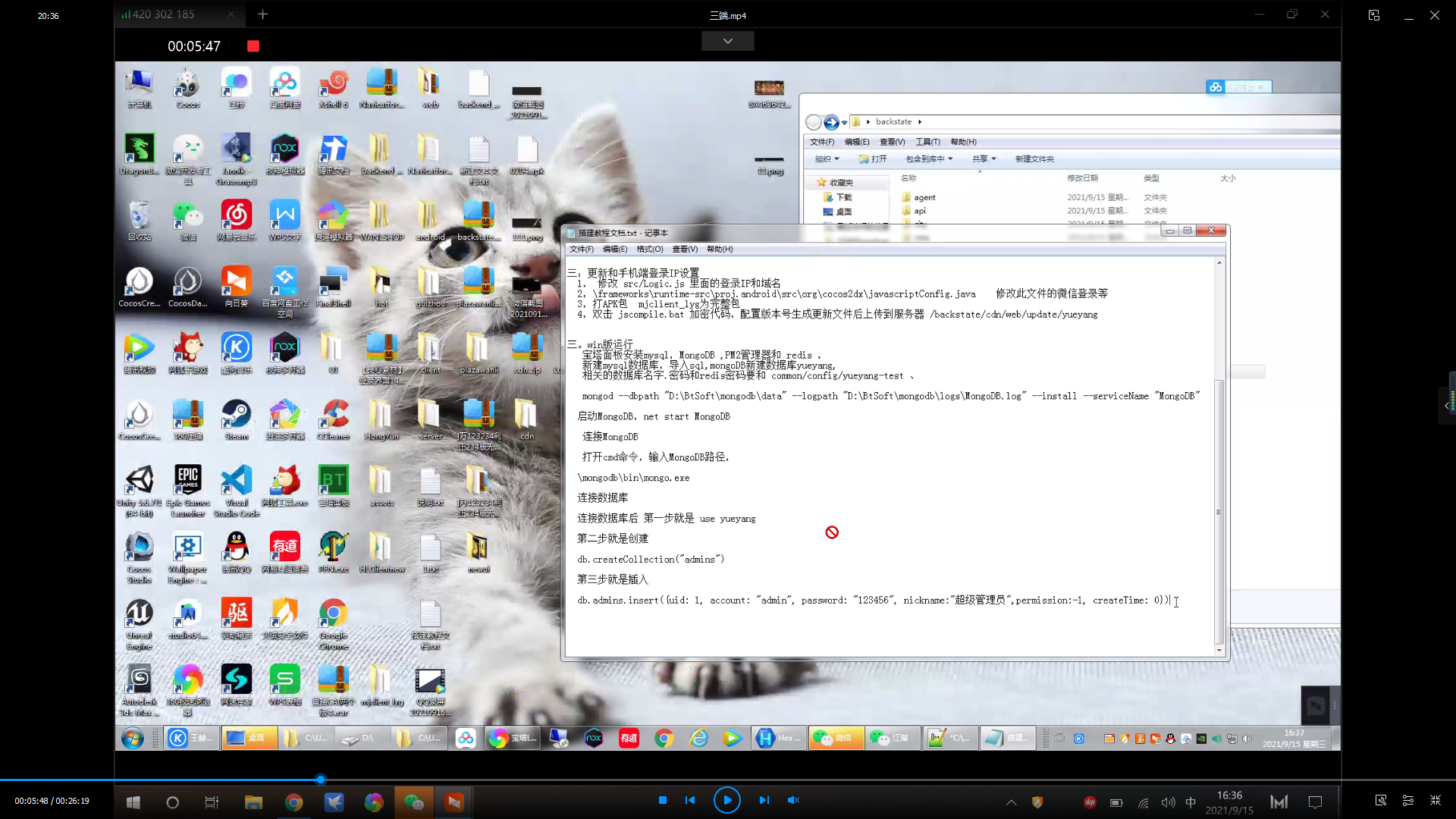Screen dimensions: 1456x819
Task: Open the Xshell 6 desktop icon
Action: 334,89
